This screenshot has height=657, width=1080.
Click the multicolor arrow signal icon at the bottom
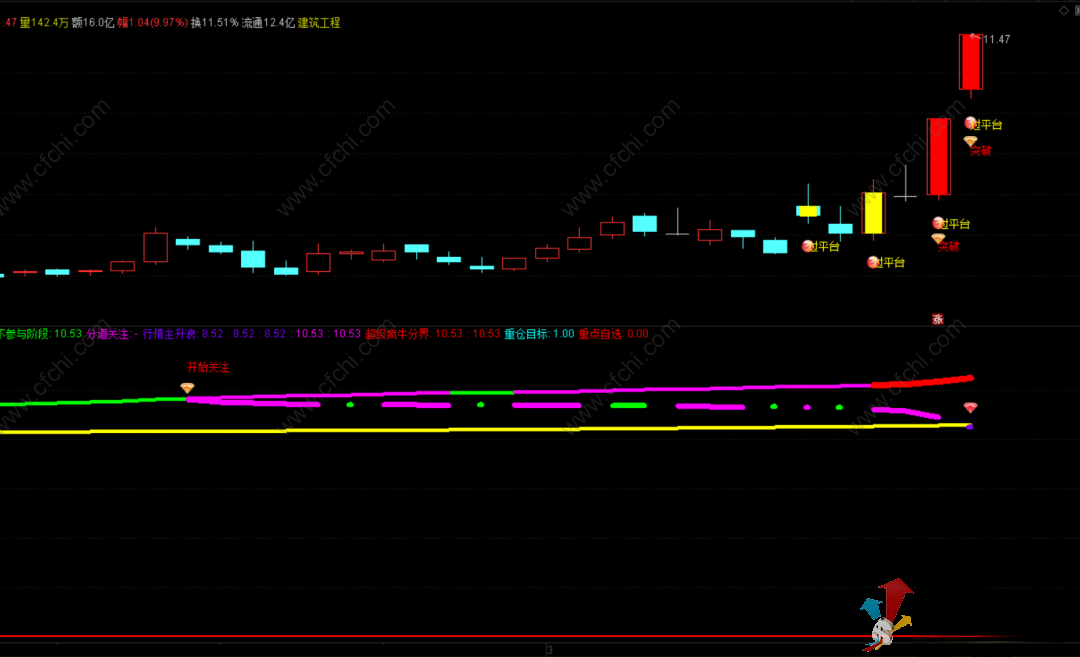(887, 615)
